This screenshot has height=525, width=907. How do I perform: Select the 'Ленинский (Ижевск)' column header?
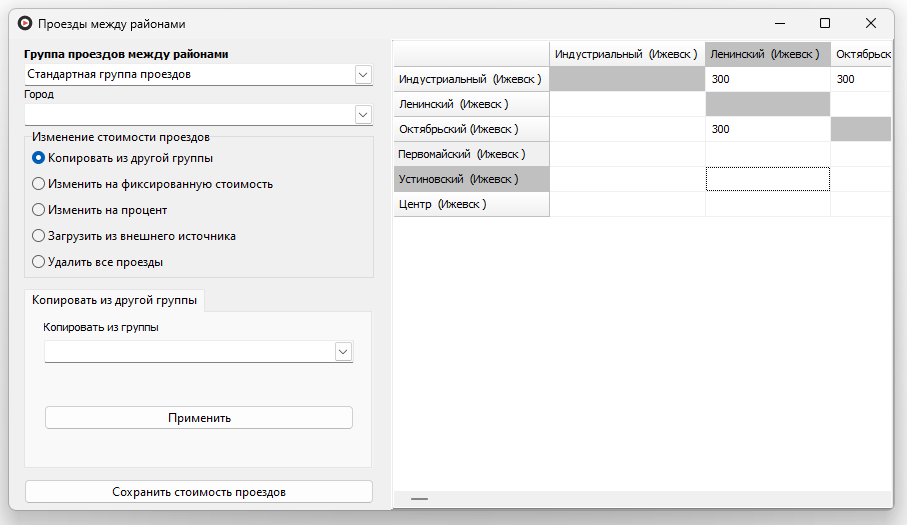click(x=767, y=54)
